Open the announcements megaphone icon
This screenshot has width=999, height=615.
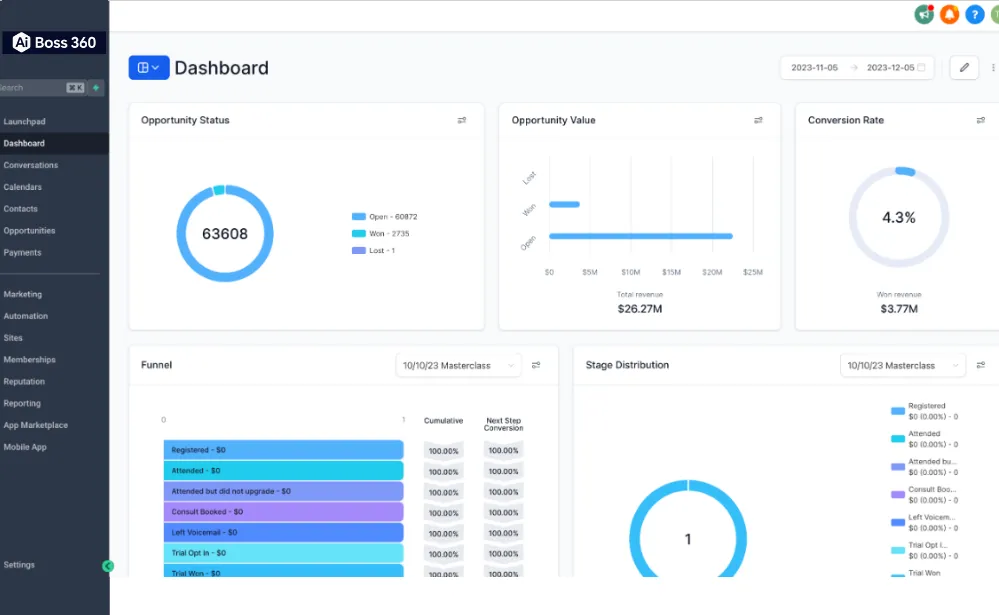(924, 14)
